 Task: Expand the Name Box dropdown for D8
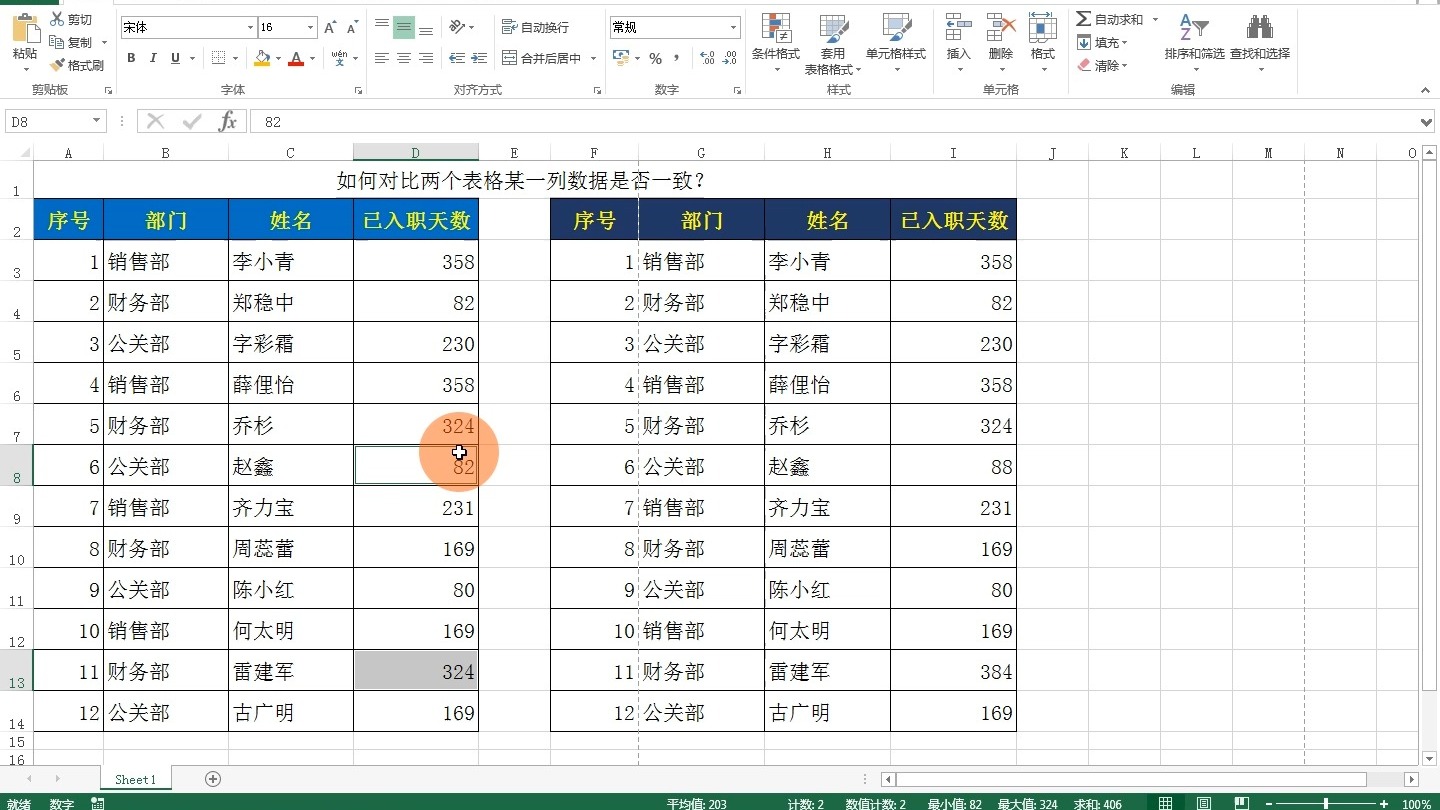(x=97, y=122)
